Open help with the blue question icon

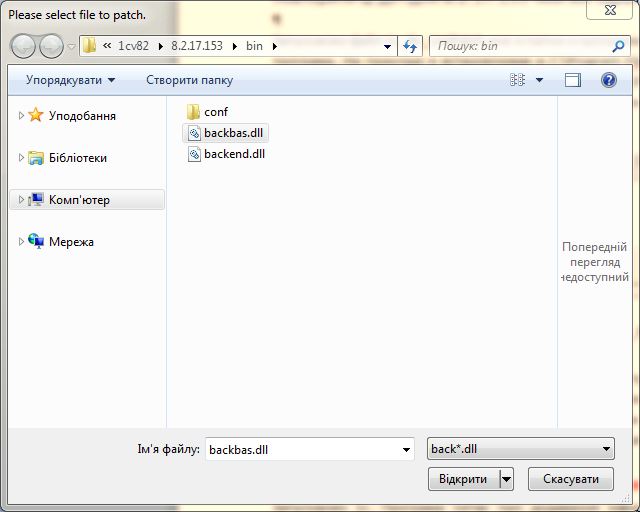pos(609,80)
